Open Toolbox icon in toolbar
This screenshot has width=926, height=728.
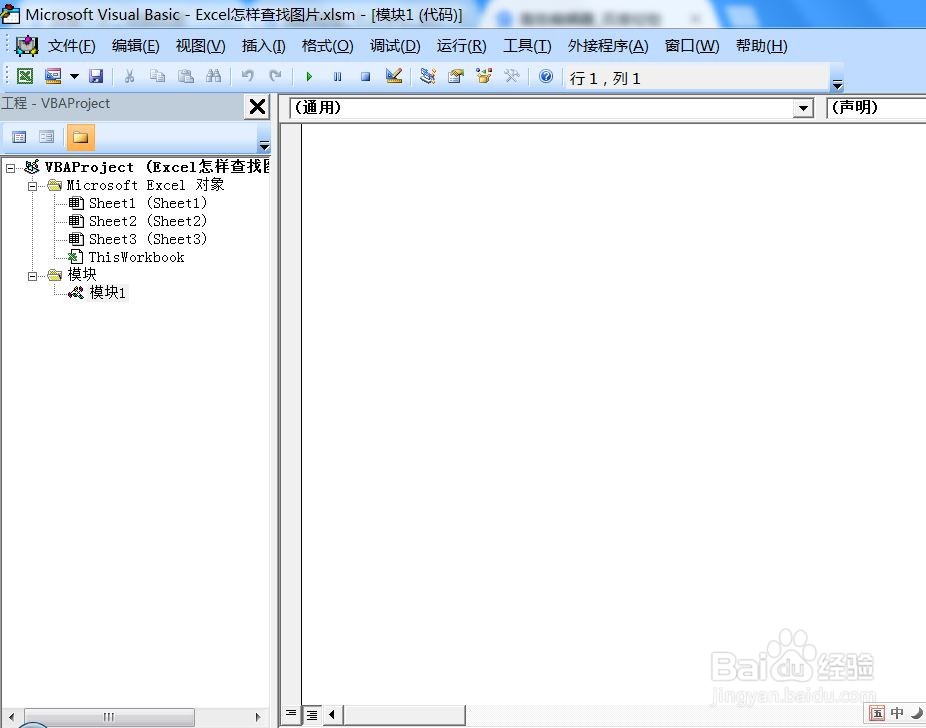point(512,76)
